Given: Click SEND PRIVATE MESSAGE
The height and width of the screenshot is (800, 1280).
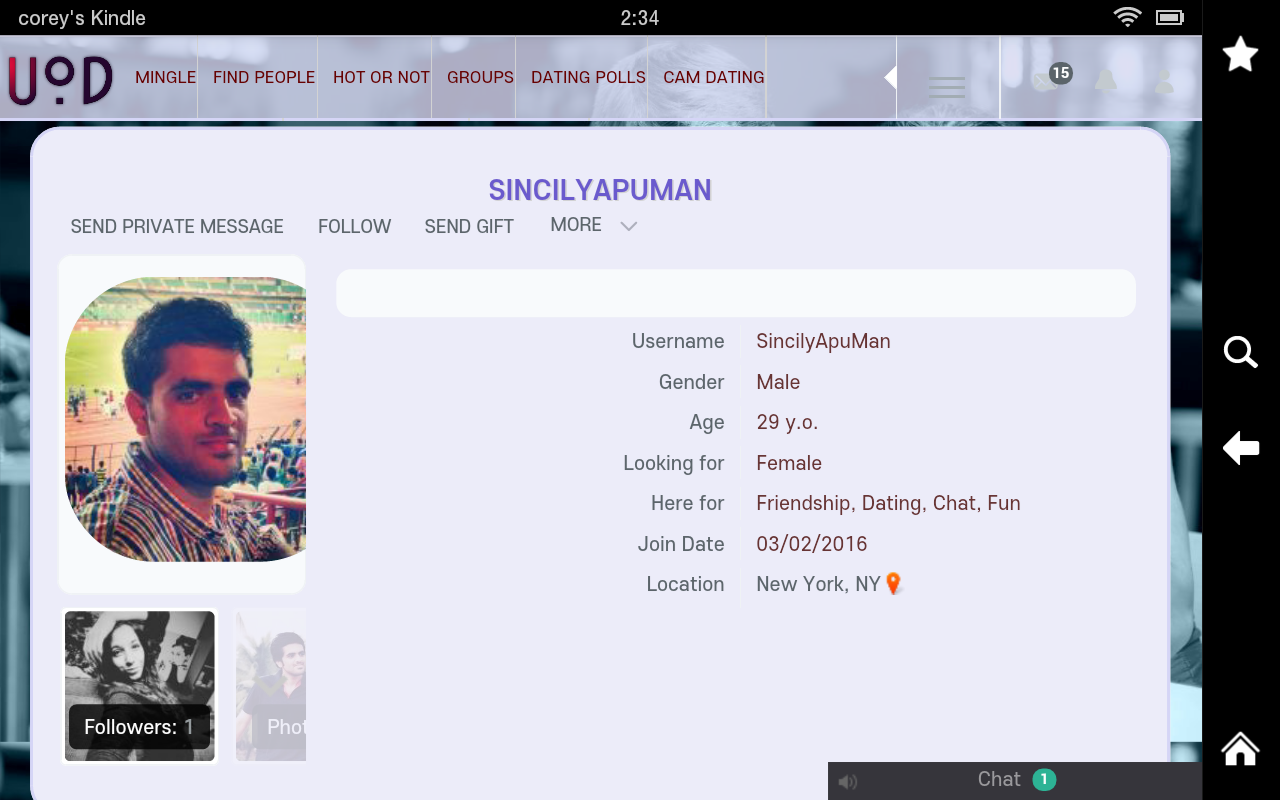Looking at the screenshot, I should pos(177,227).
